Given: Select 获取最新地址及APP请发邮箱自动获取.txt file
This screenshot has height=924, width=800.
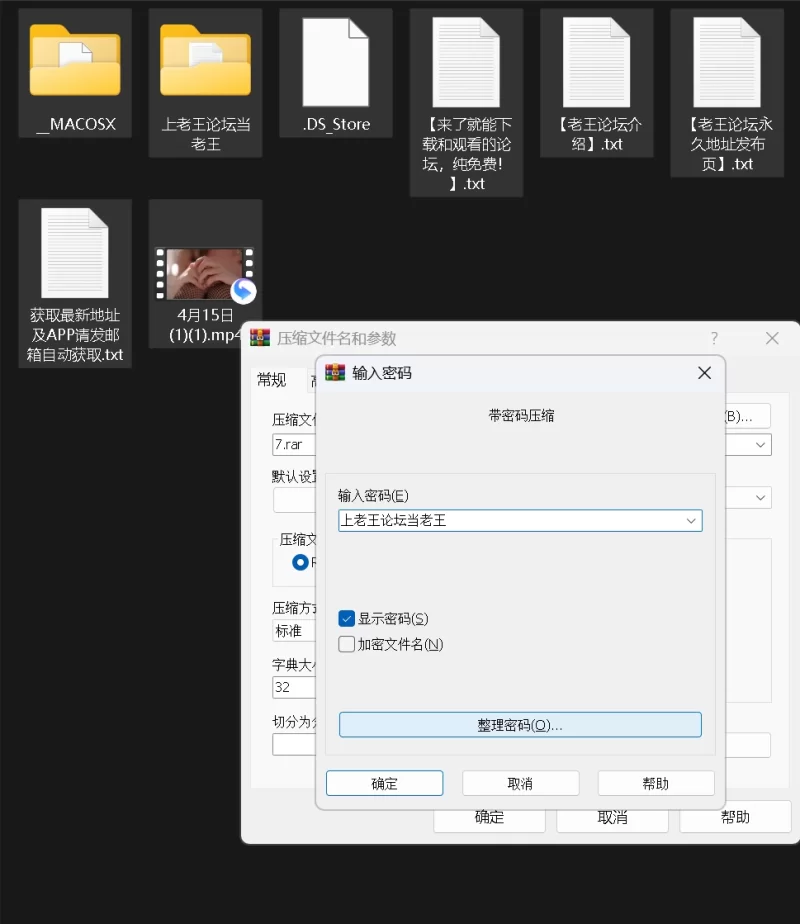Looking at the screenshot, I should click(75, 253).
